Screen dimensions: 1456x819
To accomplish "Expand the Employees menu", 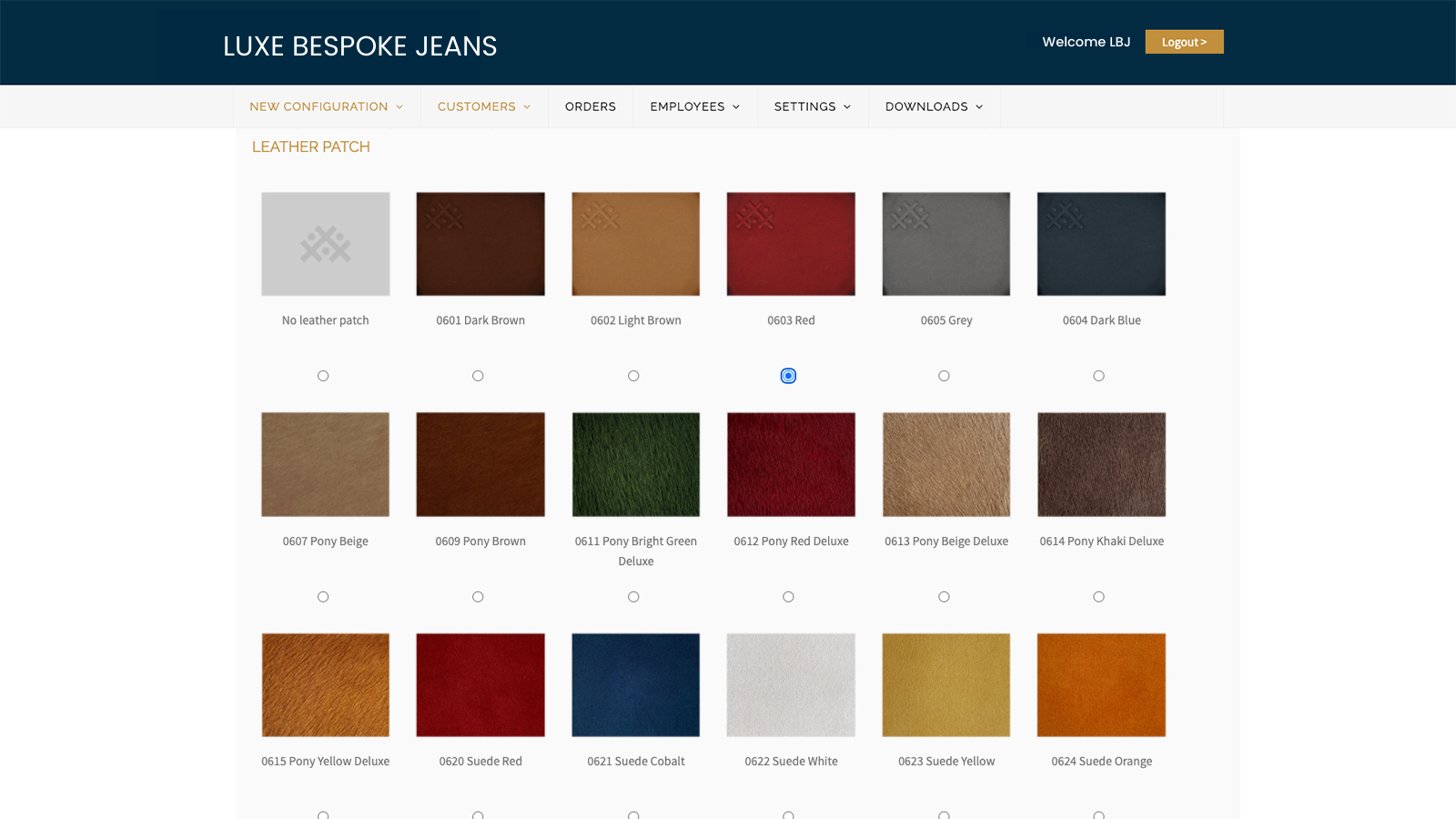I will pos(694,106).
